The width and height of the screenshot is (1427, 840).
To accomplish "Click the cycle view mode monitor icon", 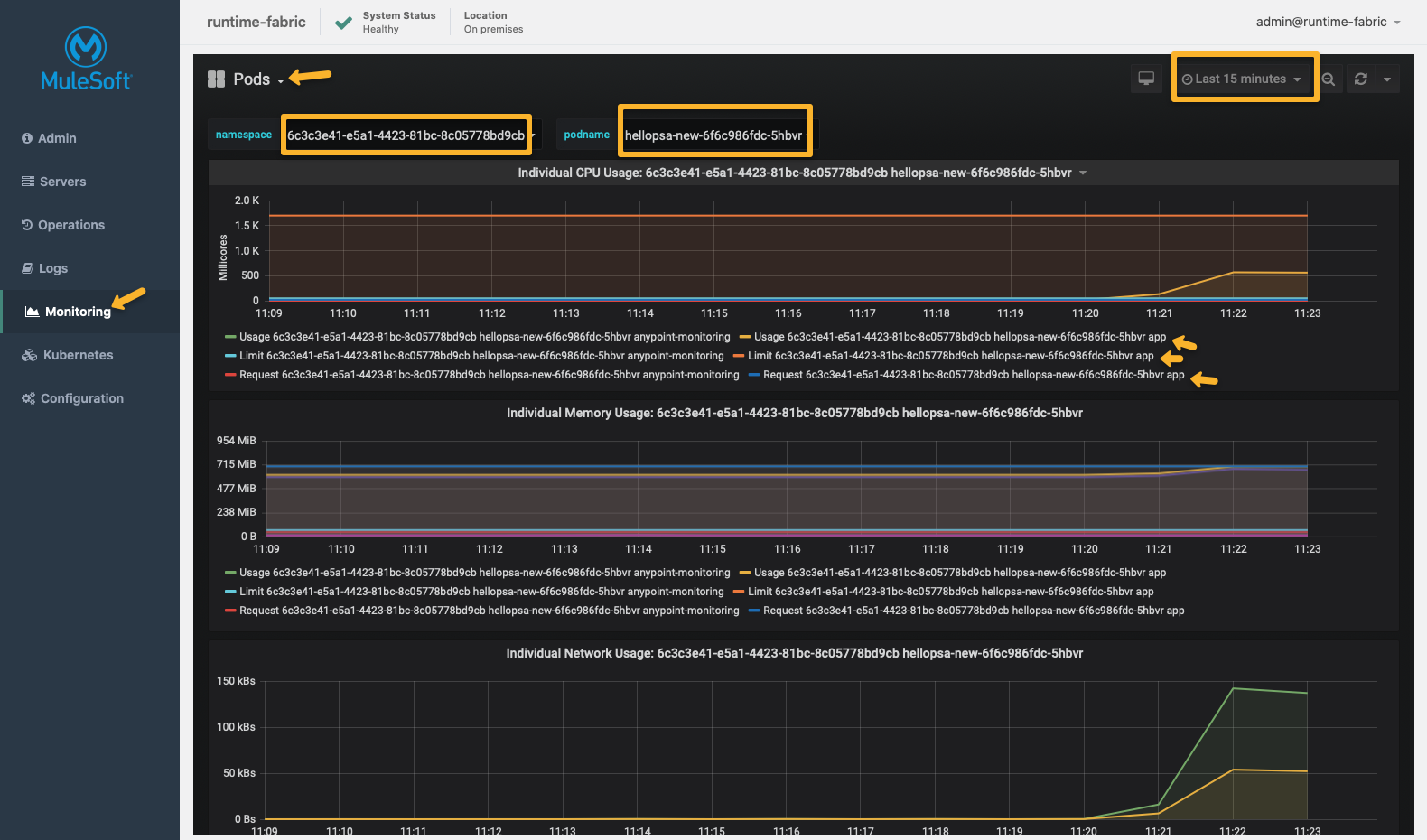I will pyautogui.click(x=1145, y=79).
